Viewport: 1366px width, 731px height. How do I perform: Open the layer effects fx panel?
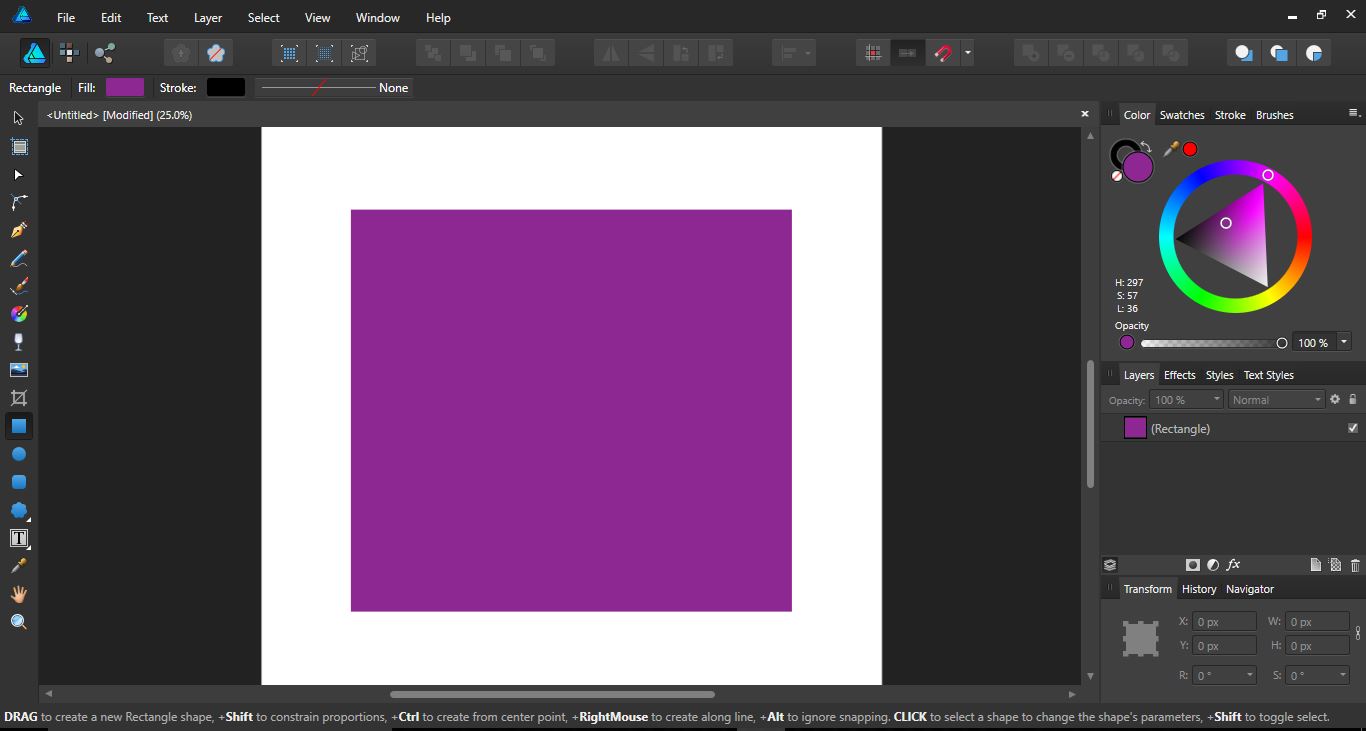[1234, 565]
